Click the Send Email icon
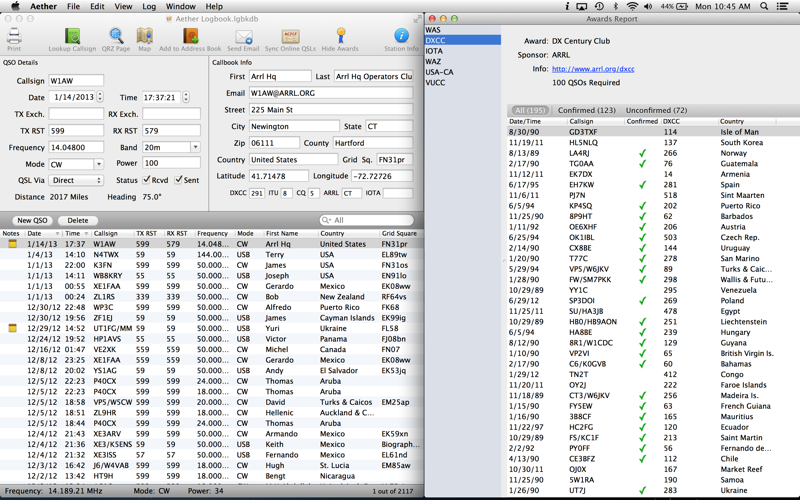 [x=243, y=38]
